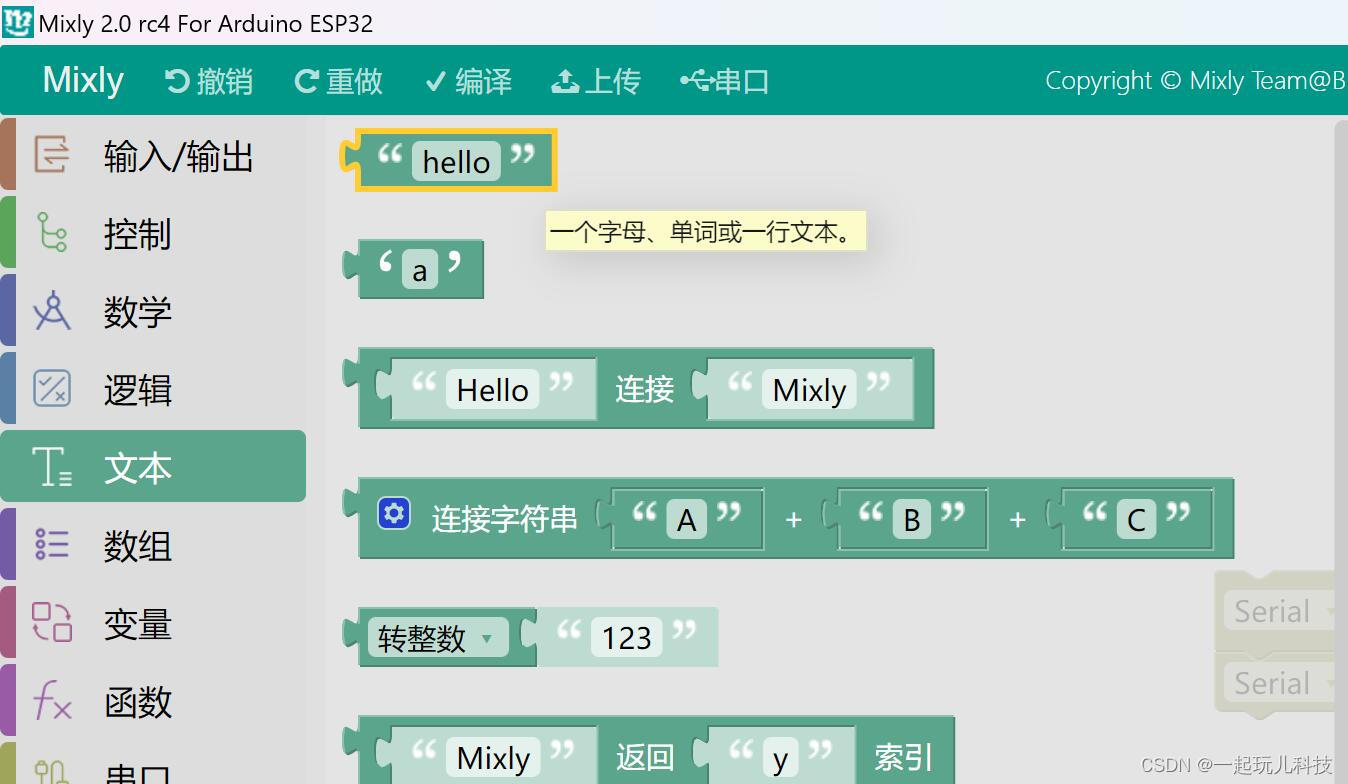Click the A string field
1348x784 pixels.
pyautogui.click(x=686, y=520)
